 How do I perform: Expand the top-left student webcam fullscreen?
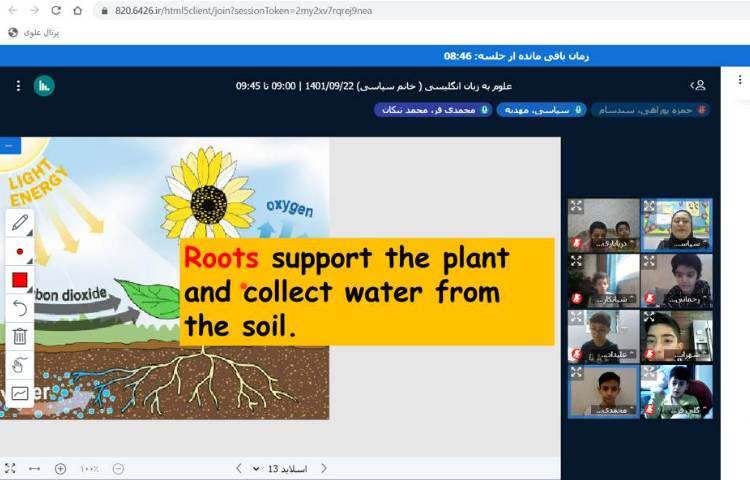click(576, 206)
